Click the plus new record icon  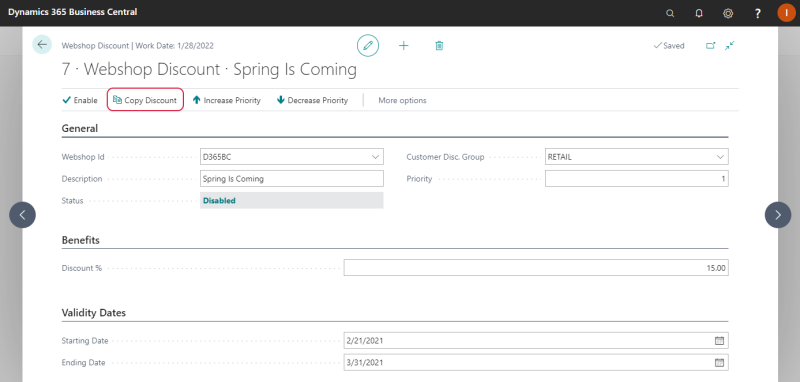coord(404,45)
